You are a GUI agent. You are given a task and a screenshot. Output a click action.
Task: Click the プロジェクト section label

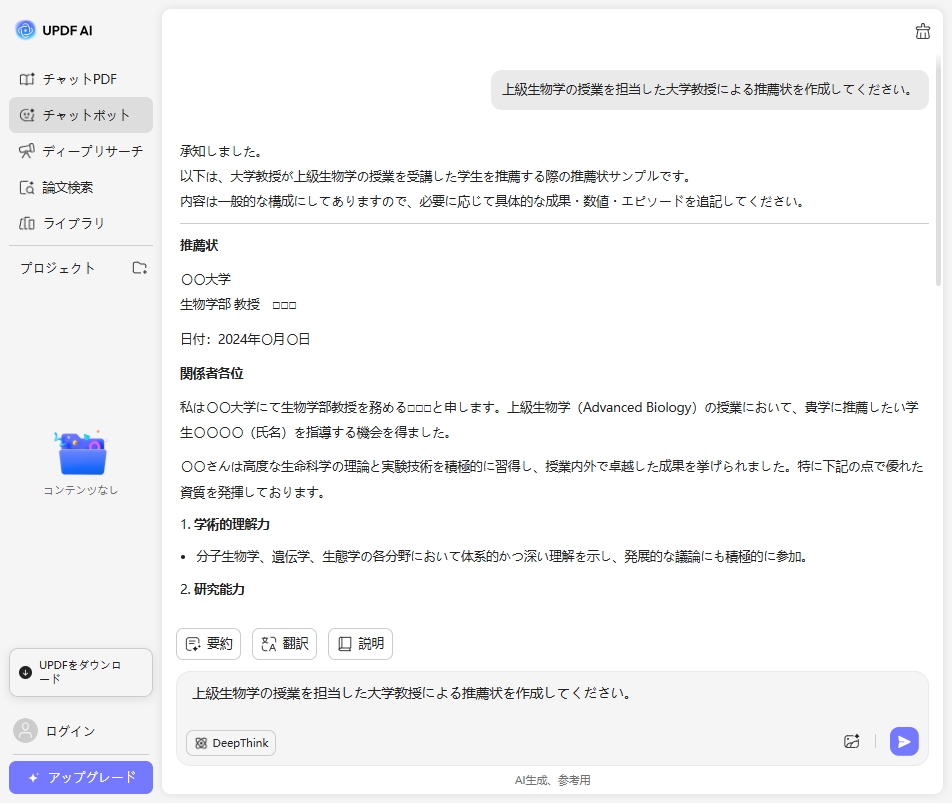coord(58,268)
